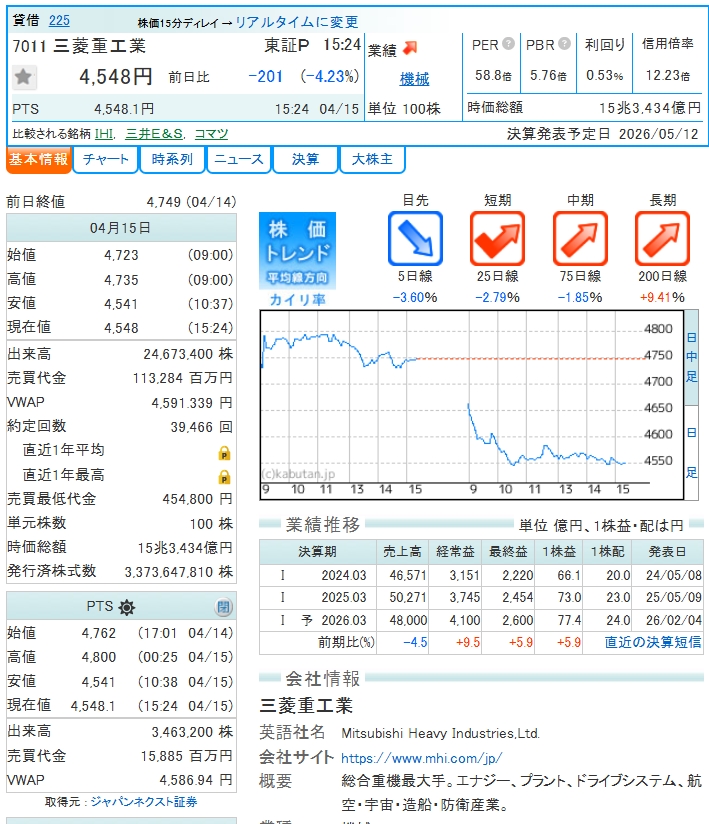Switch chart to 日足 view
Image resolution: width=709 pixels, height=824 pixels.
692,452
